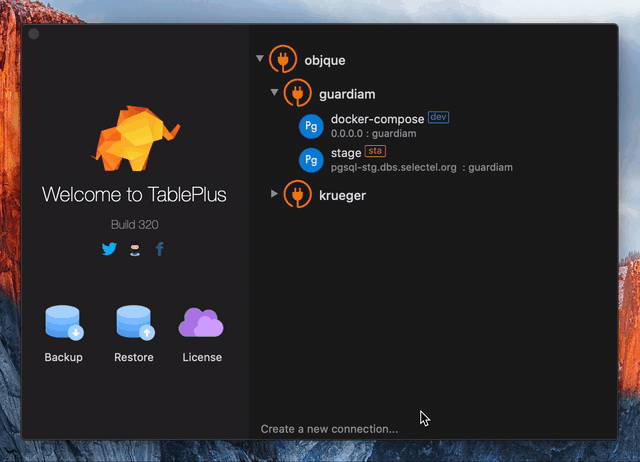Image resolution: width=640 pixels, height=462 pixels.
Task: Click the blue dev tag badge
Action: click(438, 117)
